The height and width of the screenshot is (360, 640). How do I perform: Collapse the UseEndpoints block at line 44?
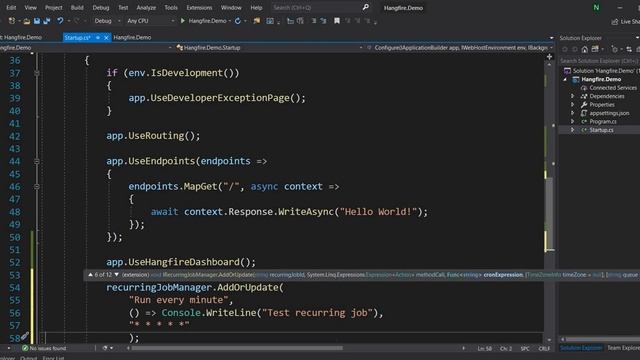coord(37,161)
